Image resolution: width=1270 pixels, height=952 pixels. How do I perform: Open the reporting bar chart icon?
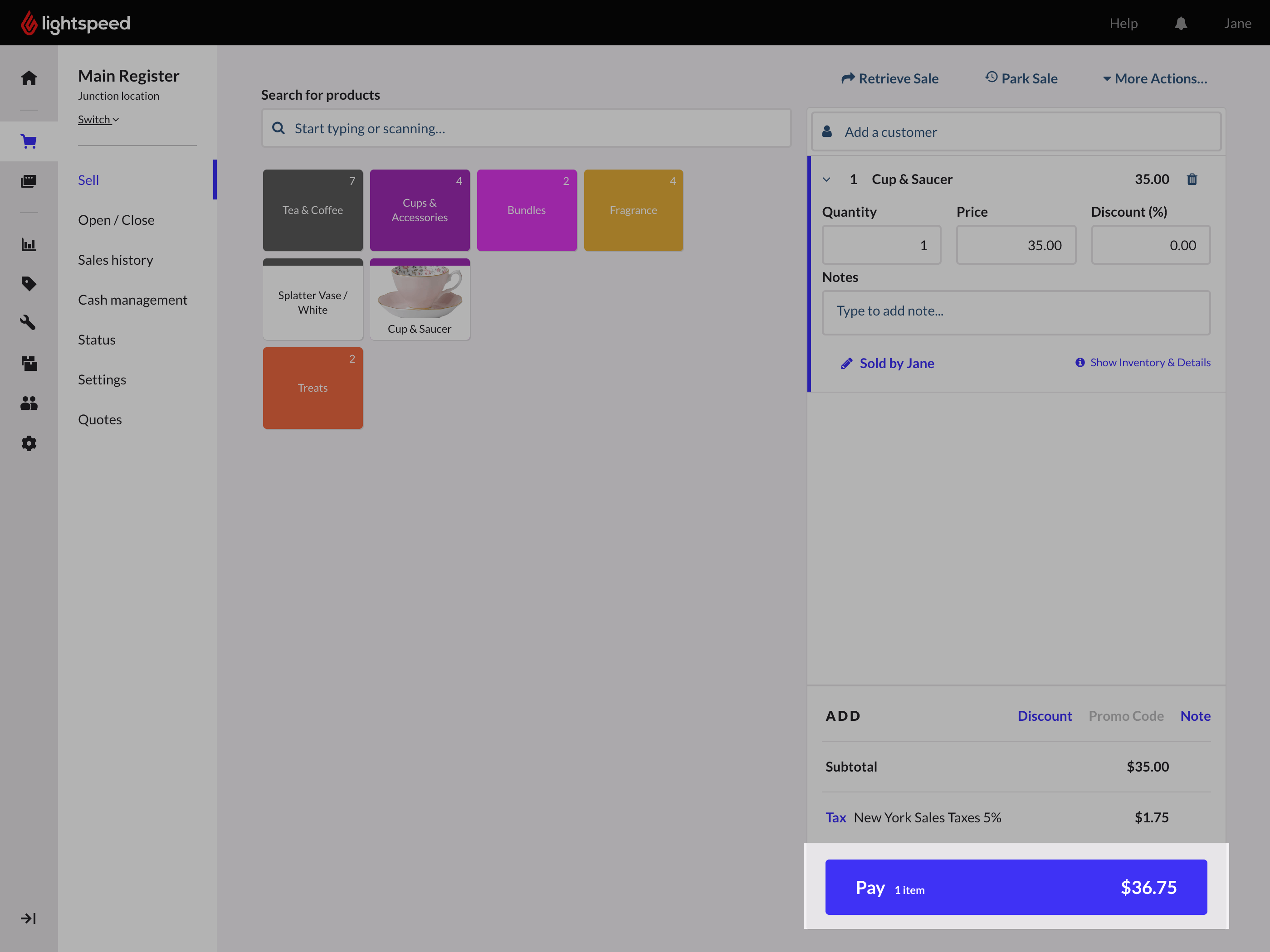point(29,244)
